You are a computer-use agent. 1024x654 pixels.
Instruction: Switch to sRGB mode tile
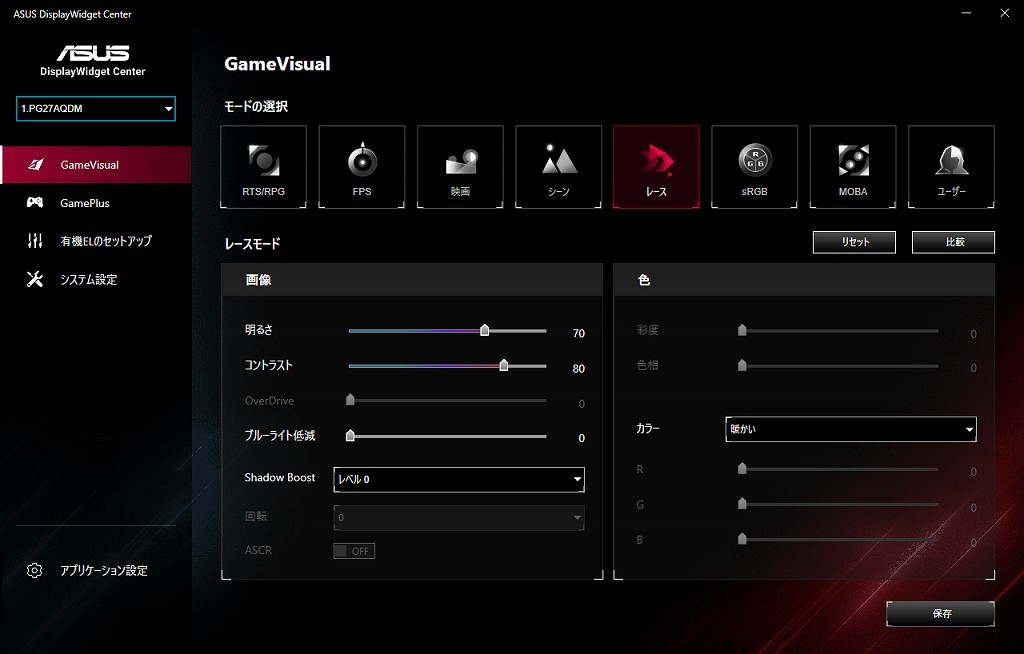pos(754,167)
